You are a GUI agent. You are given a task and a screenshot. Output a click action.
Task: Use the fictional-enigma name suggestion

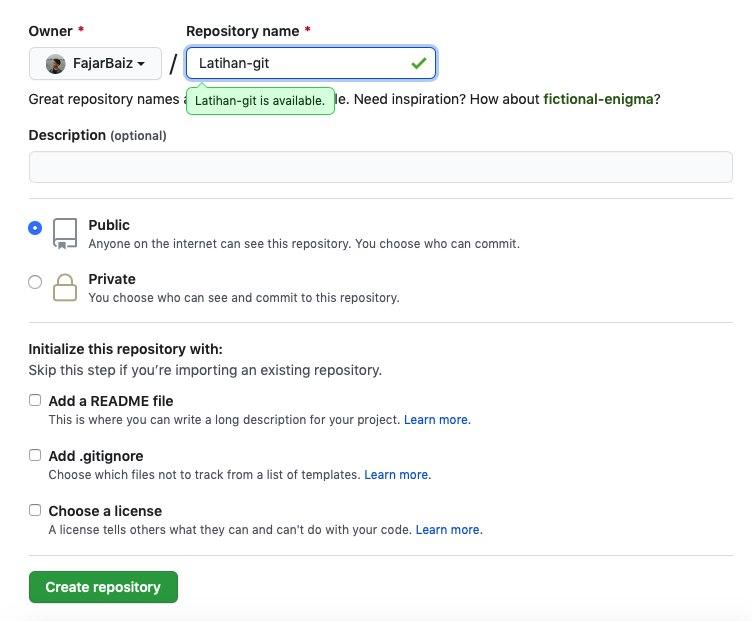click(598, 99)
